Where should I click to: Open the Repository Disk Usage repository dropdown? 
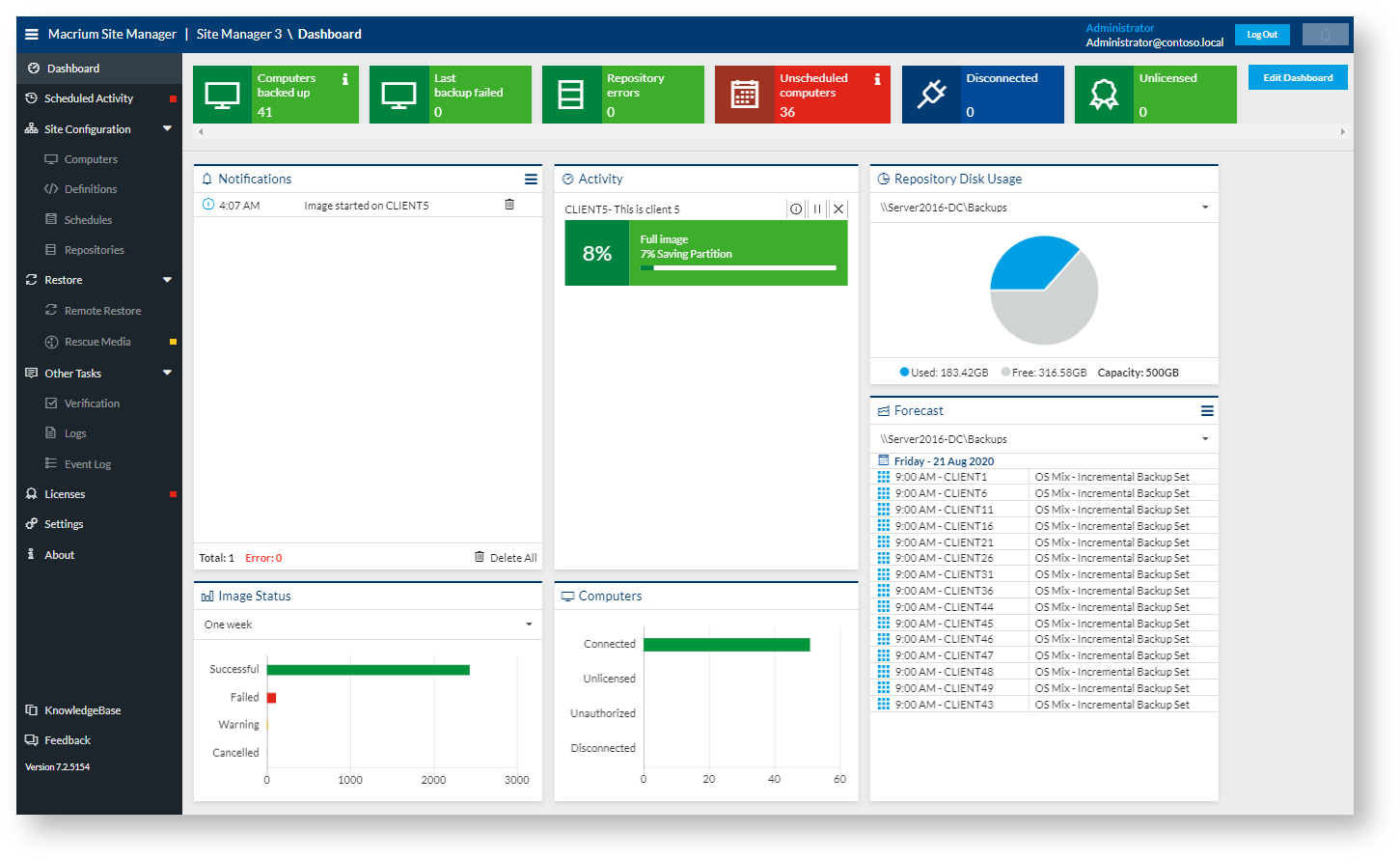click(1044, 208)
